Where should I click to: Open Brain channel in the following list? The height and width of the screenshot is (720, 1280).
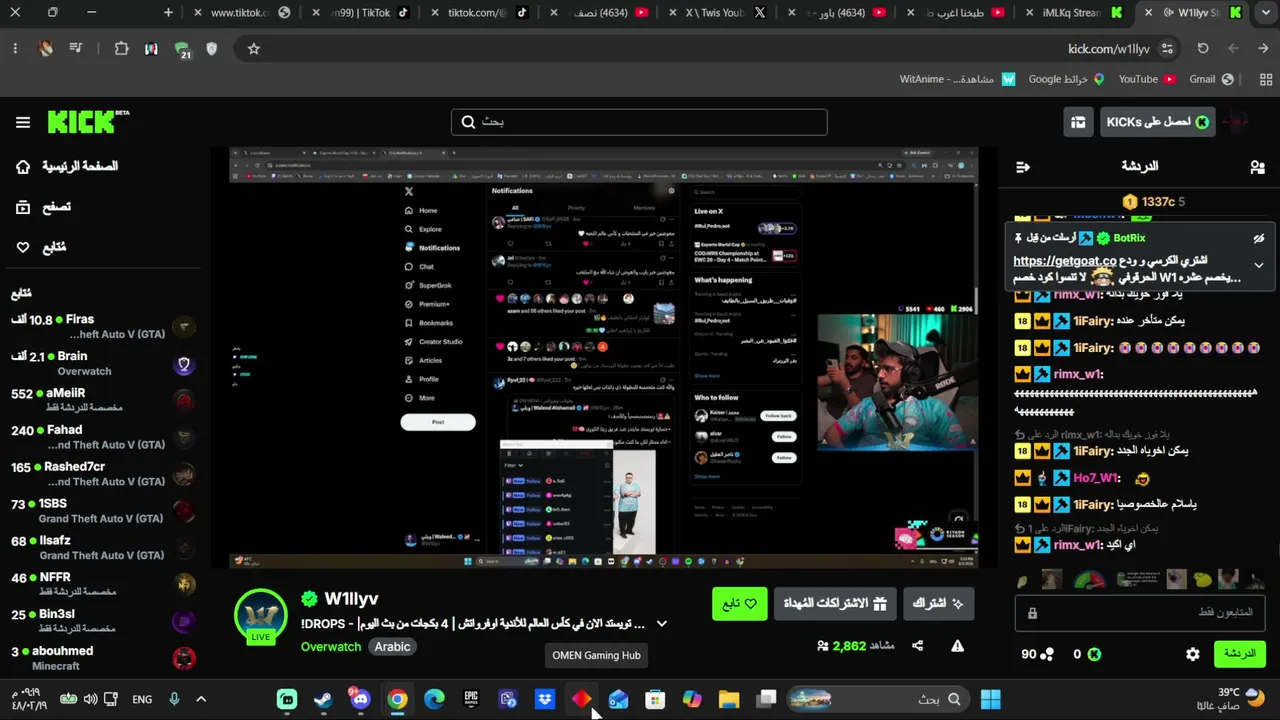coord(101,363)
